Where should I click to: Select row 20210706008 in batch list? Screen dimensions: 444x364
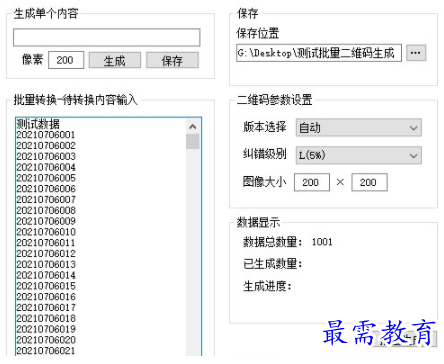pos(46,210)
